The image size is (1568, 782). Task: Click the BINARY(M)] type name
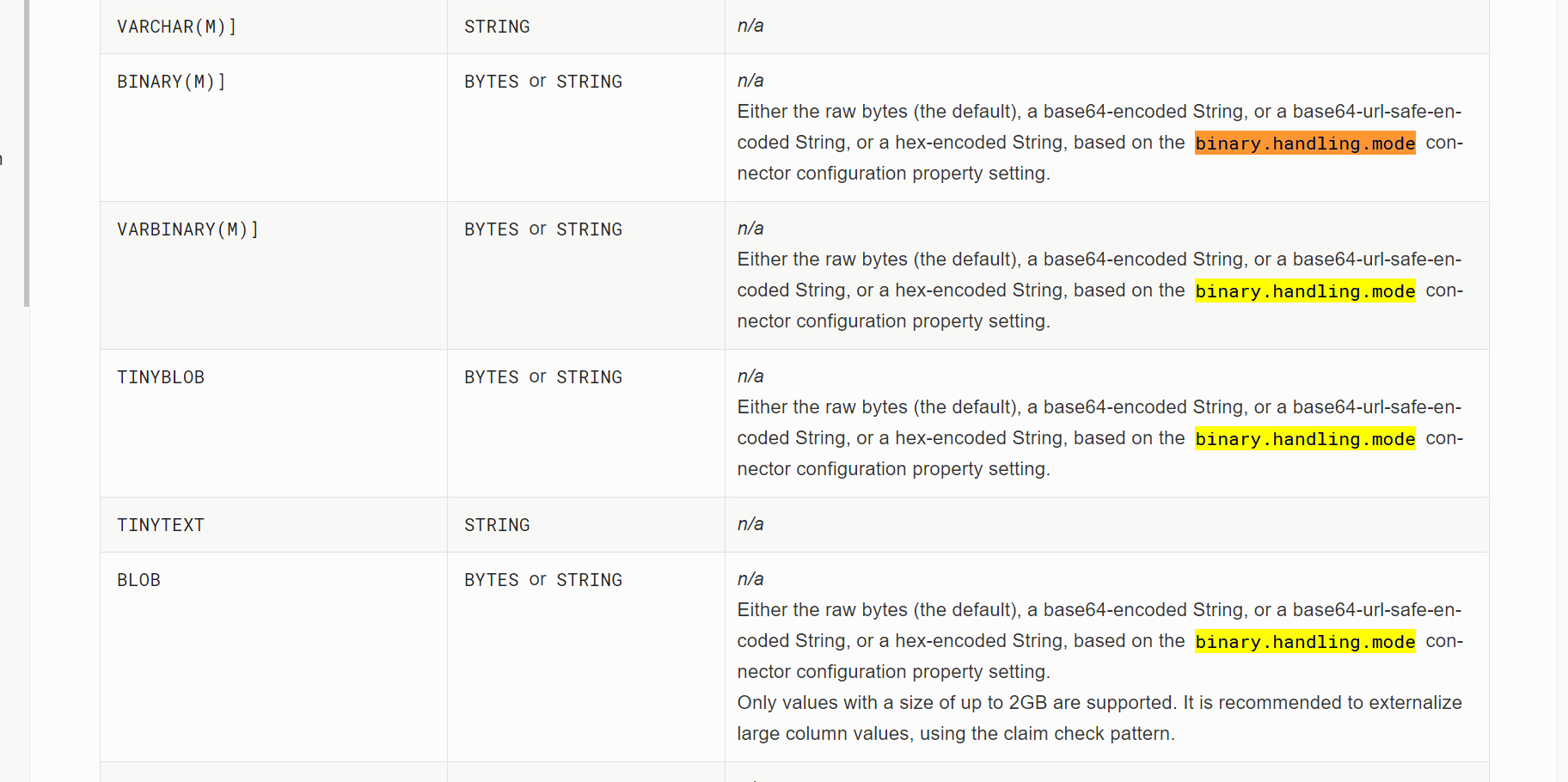pos(171,82)
